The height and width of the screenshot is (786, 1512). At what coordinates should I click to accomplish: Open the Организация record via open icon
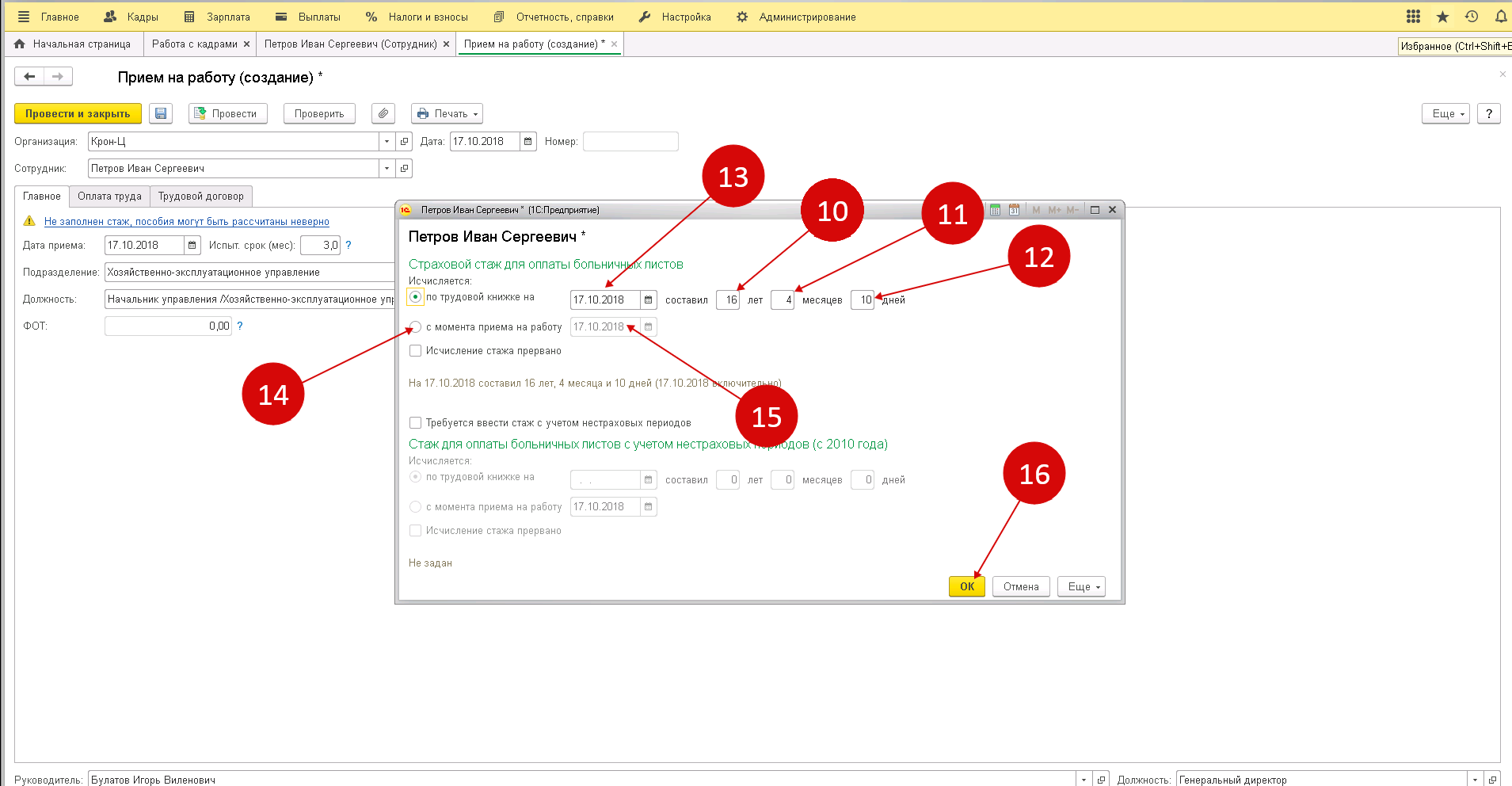pyautogui.click(x=405, y=142)
